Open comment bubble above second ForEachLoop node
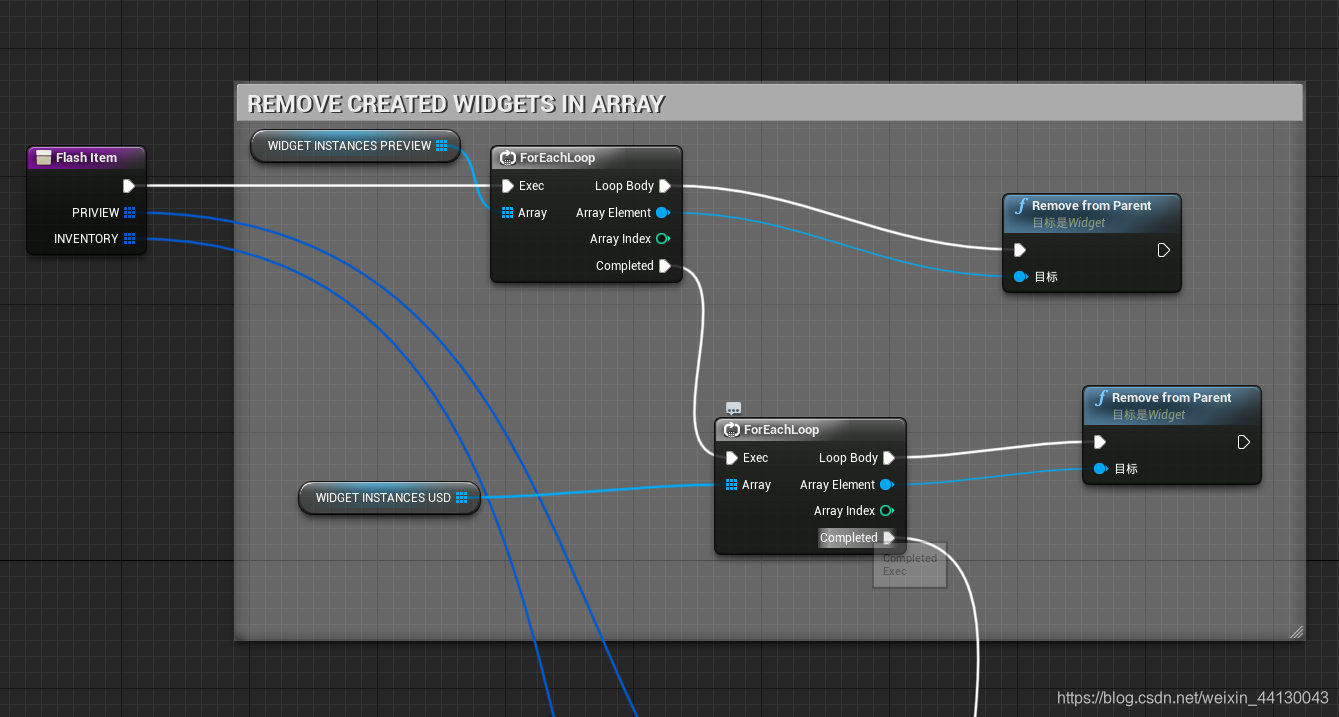The height and width of the screenshot is (717, 1339). pos(733,408)
